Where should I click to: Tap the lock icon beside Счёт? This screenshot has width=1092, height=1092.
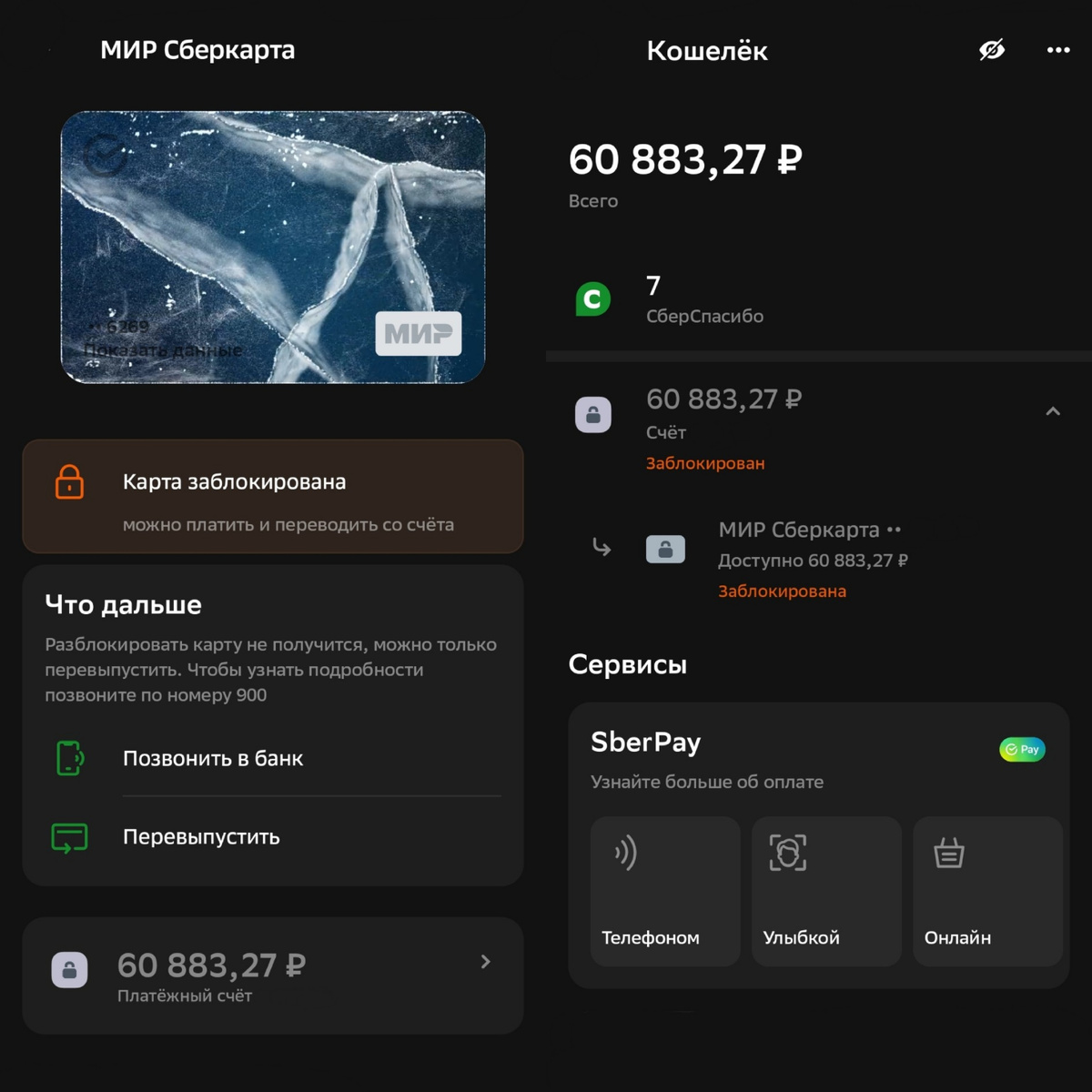593,415
